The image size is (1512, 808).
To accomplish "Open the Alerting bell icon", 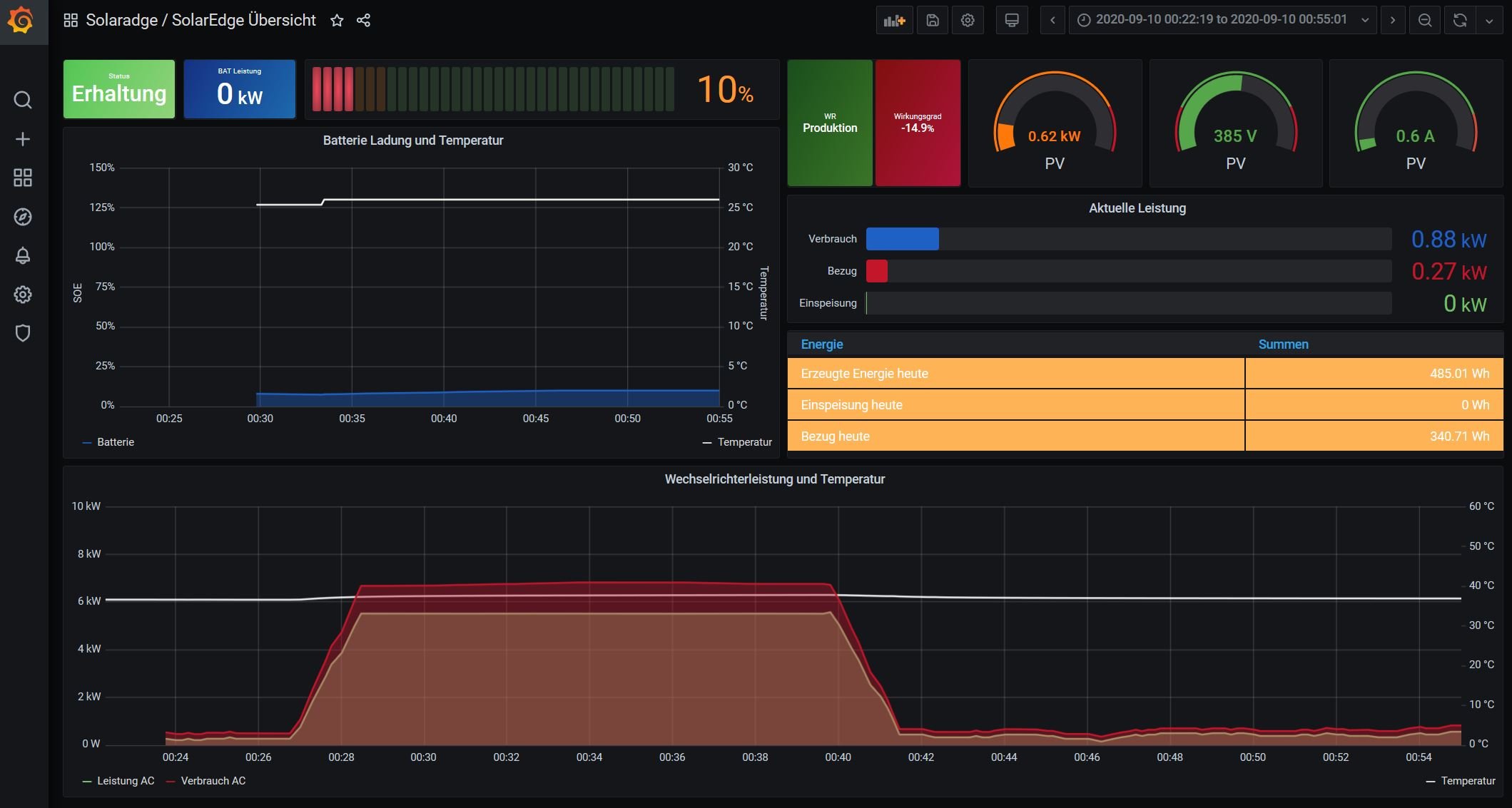I will pyautogui.click(x=23, y=255).
